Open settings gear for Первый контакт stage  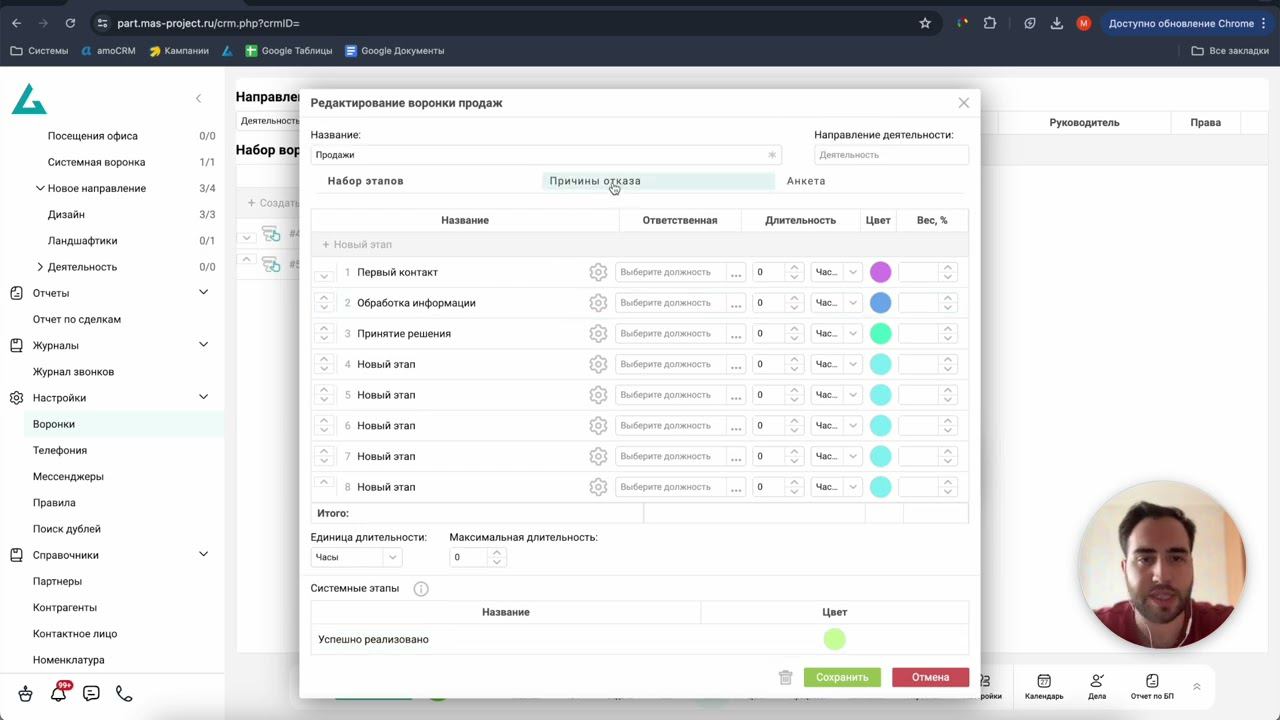[x=598, y=272]
